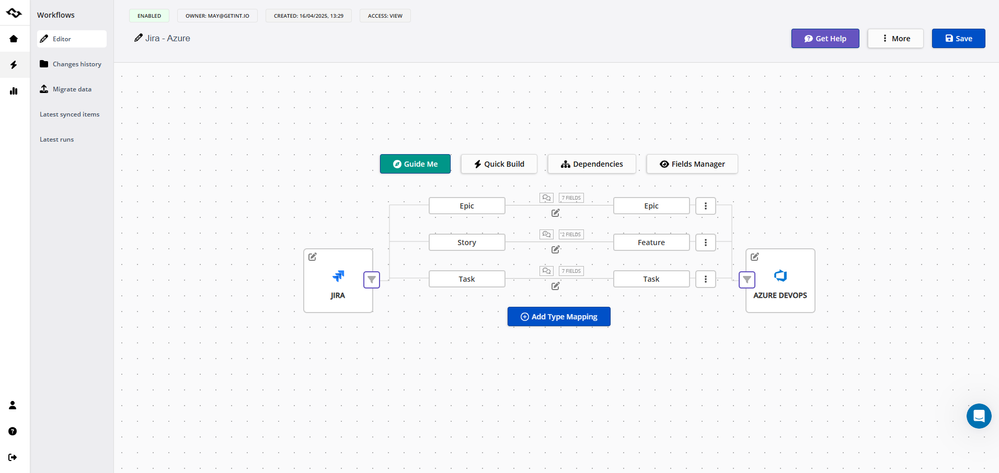Click the logout icon in sidebar
Screen dimensions: 999x473
[x=13, y=457]
